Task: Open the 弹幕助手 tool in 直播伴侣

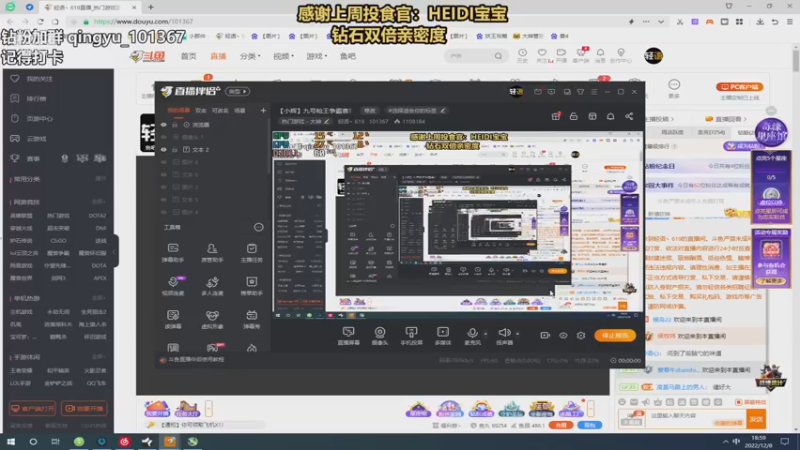Action: [x=173, y=252]
